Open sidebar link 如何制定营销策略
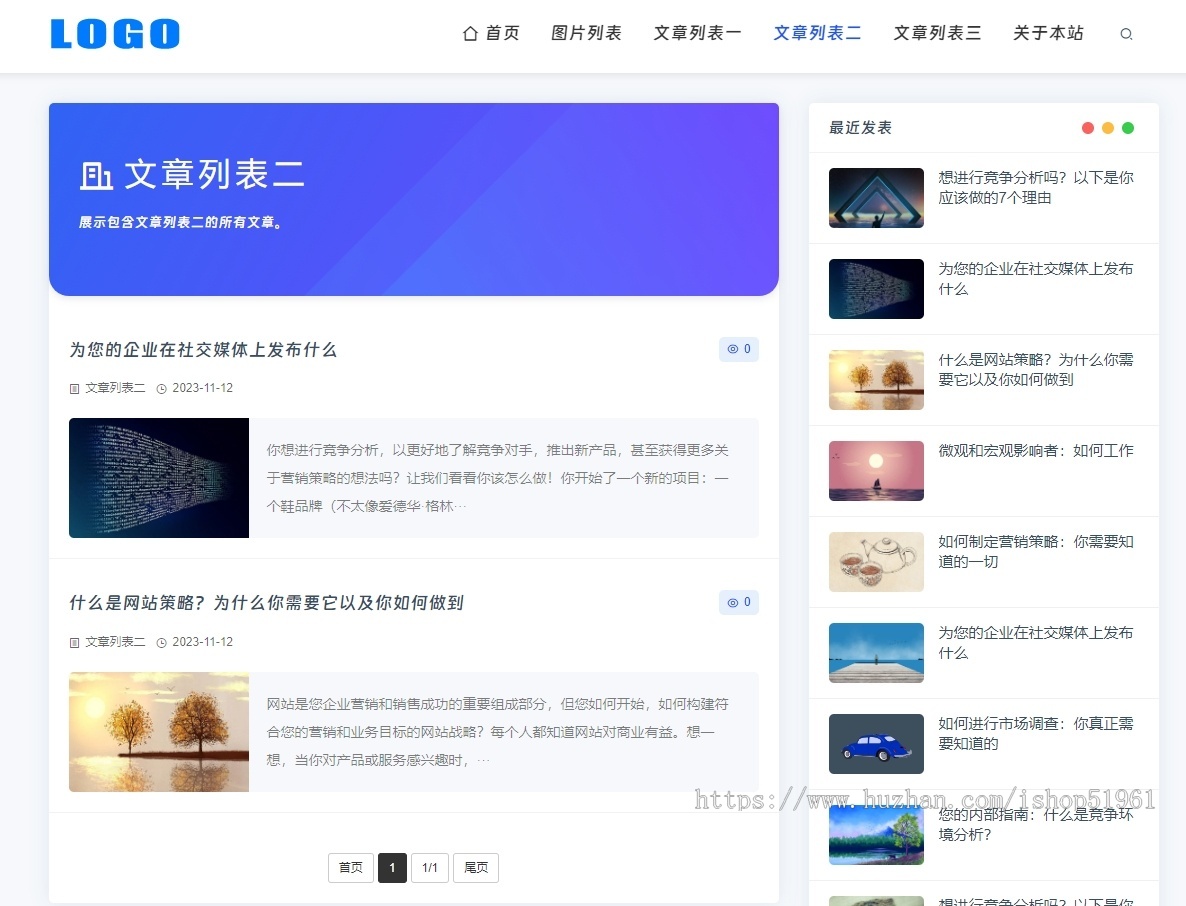1186x906 pixels. point(1035,551)
